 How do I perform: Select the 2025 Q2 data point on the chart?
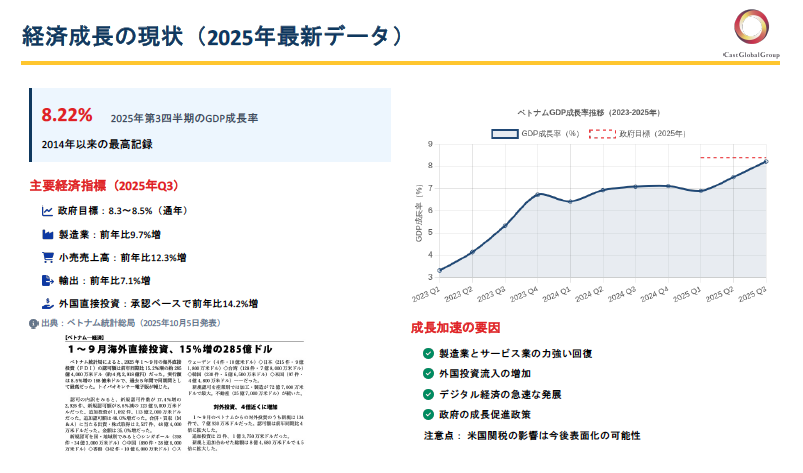point(733,177)
